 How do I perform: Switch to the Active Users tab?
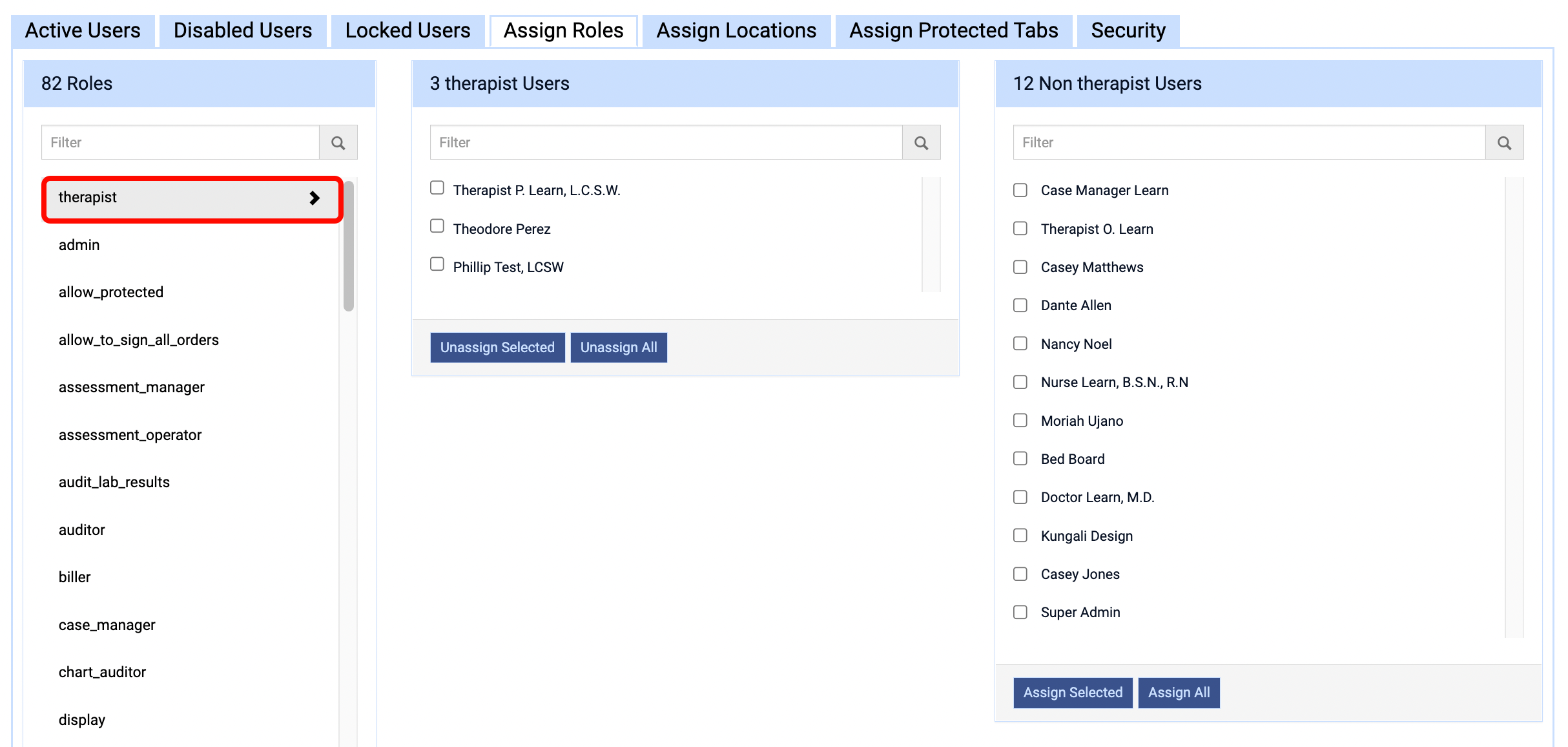tap(83, 30)
